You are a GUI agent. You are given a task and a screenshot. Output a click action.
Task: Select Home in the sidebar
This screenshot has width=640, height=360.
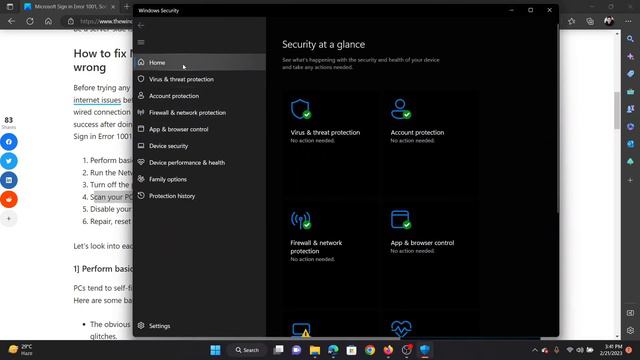(200, 62)
